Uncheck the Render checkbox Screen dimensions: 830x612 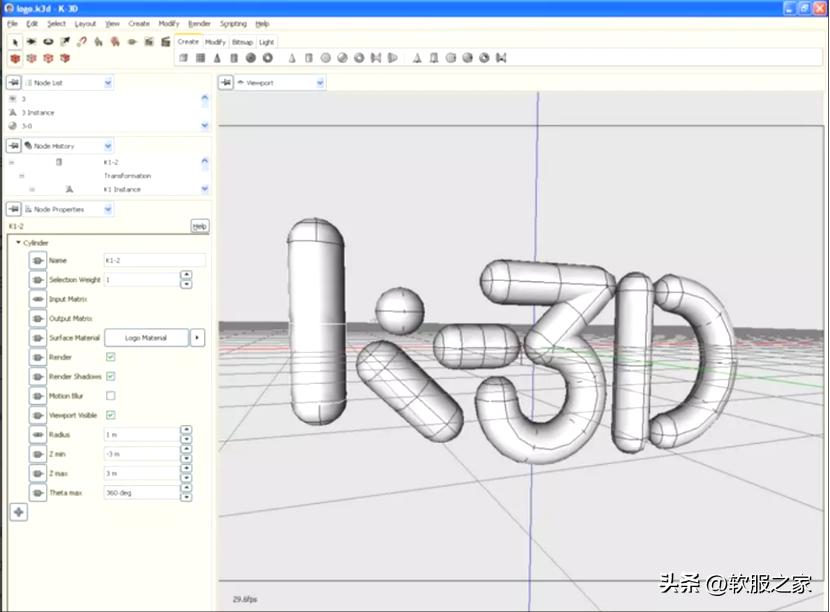110,357
